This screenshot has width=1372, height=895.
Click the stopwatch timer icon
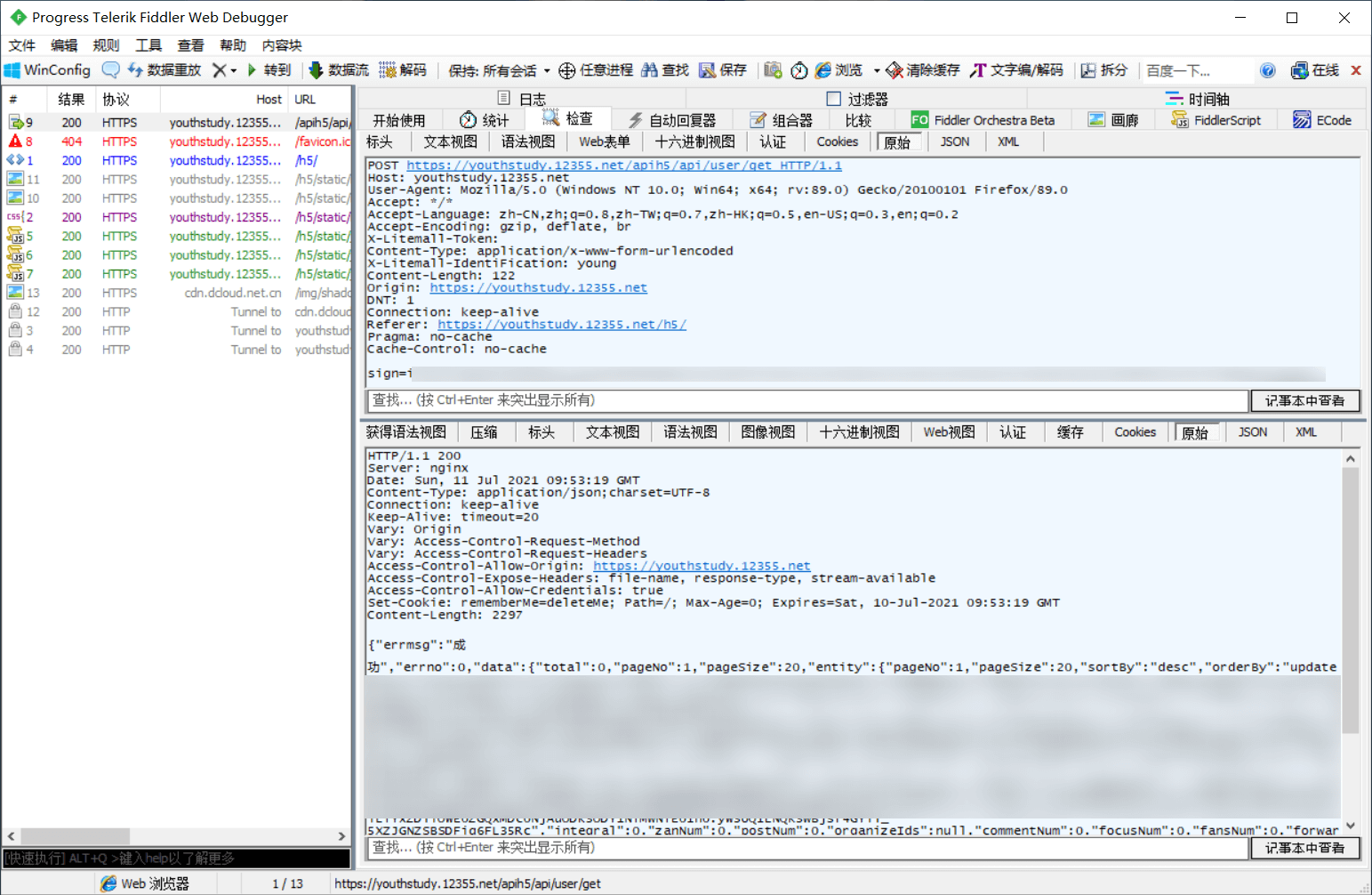pyautogui.click(x=798, y=69)
